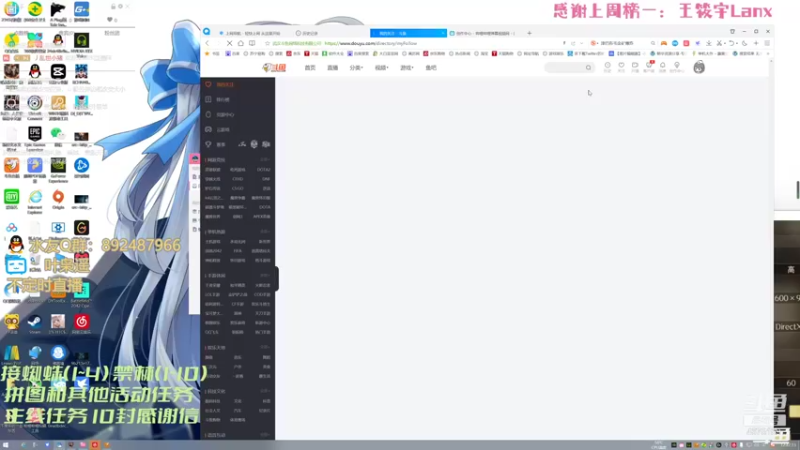
Task: Click the DNF category in sidebar
Action: pos(266,179)
